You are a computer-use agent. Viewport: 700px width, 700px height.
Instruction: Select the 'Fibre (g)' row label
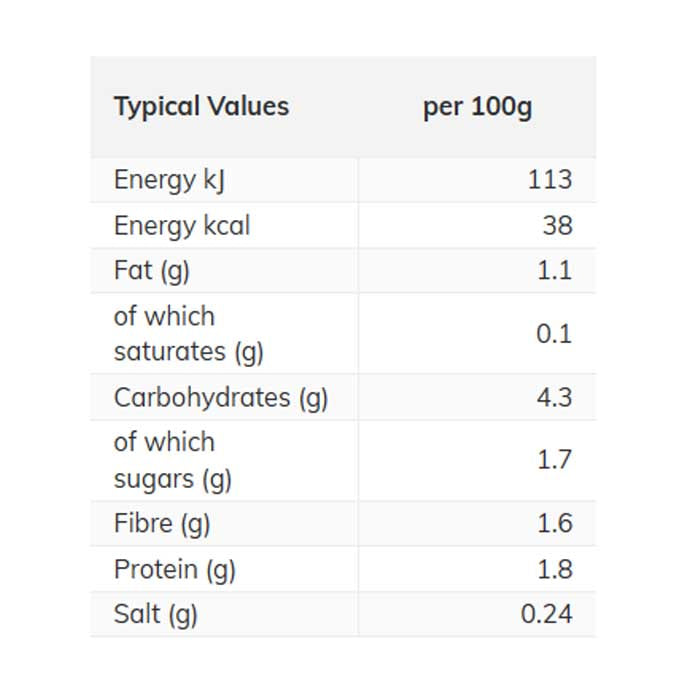tap(162, 523)
